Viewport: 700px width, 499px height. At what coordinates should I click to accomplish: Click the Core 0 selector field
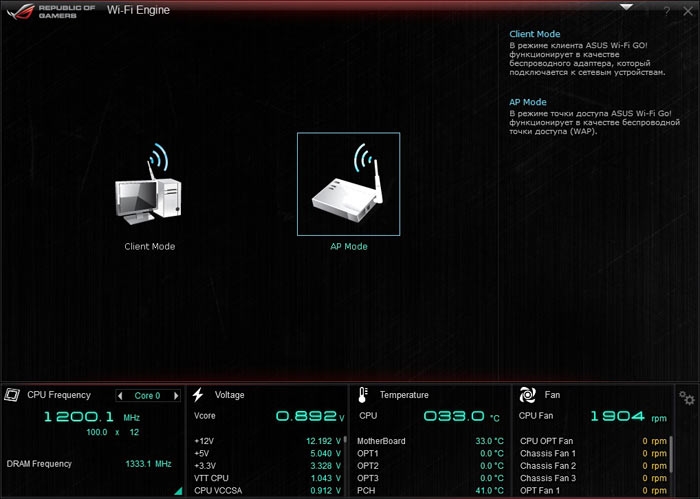148,395
